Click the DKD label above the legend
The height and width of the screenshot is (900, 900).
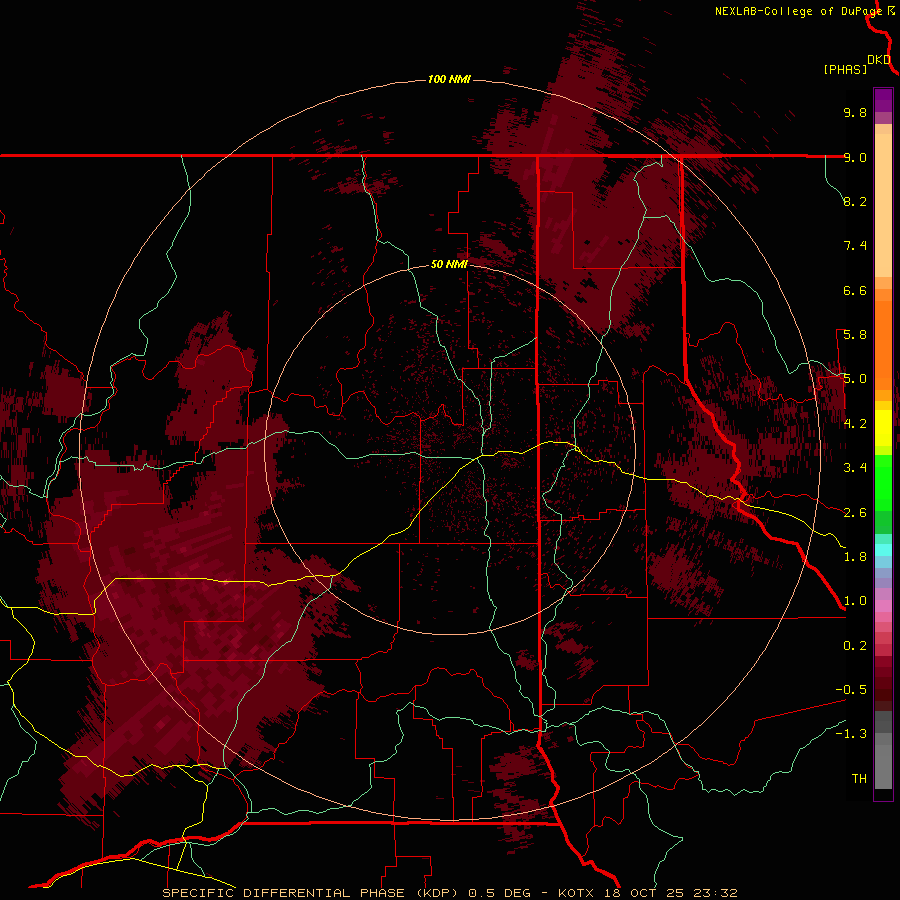pyautogui.click(x=879, y=59)
